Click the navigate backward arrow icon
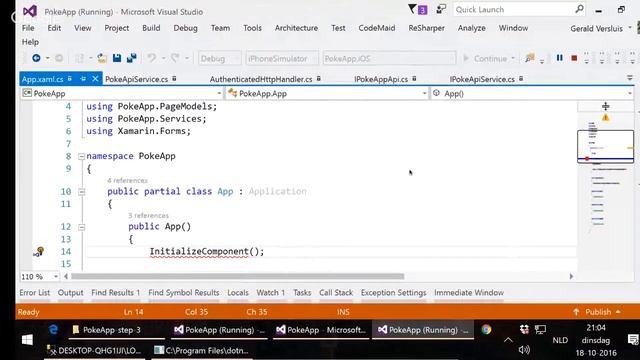This screenshot has width=640, height=360. [36, 58]
